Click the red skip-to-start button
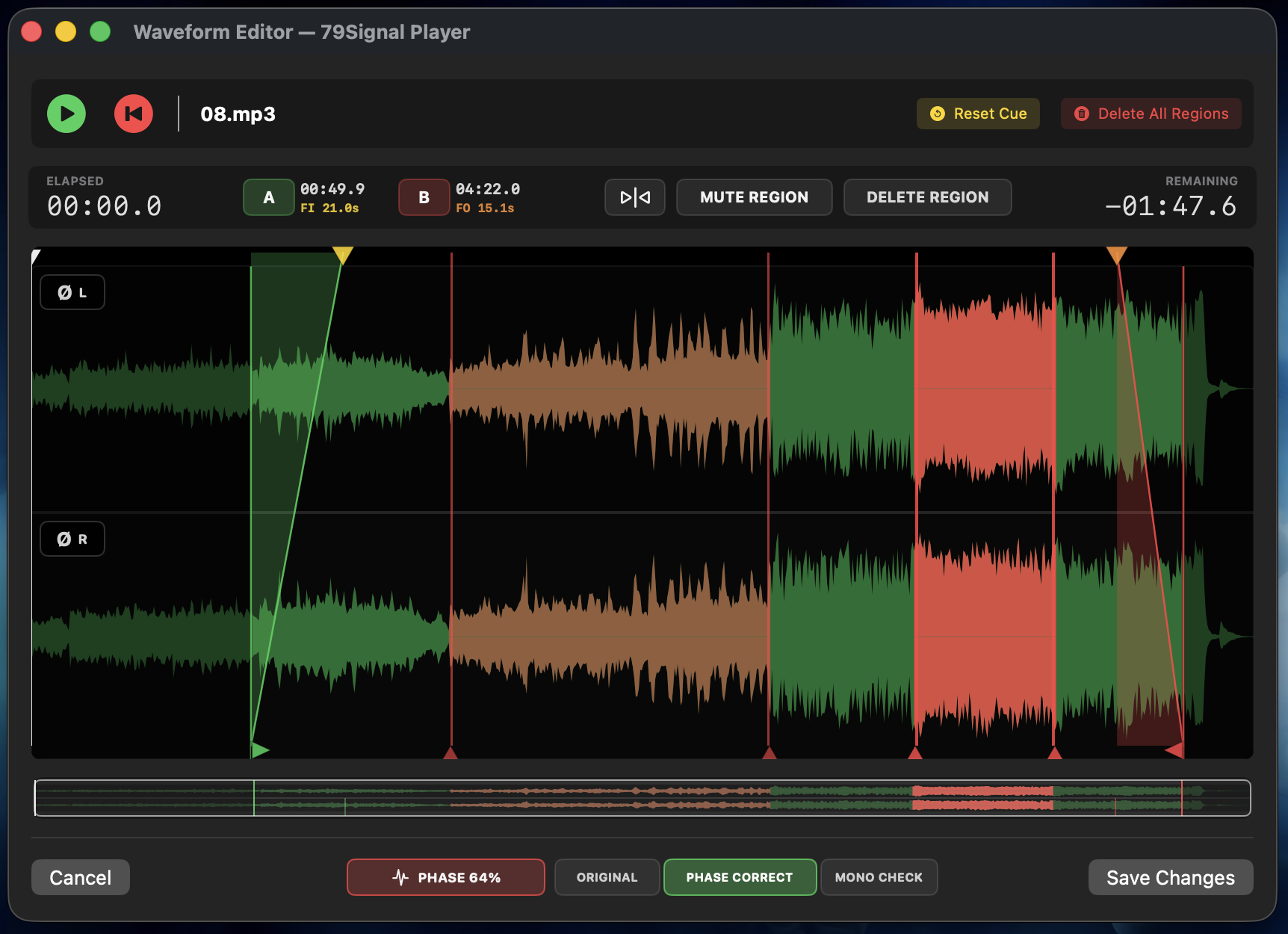 134,114
